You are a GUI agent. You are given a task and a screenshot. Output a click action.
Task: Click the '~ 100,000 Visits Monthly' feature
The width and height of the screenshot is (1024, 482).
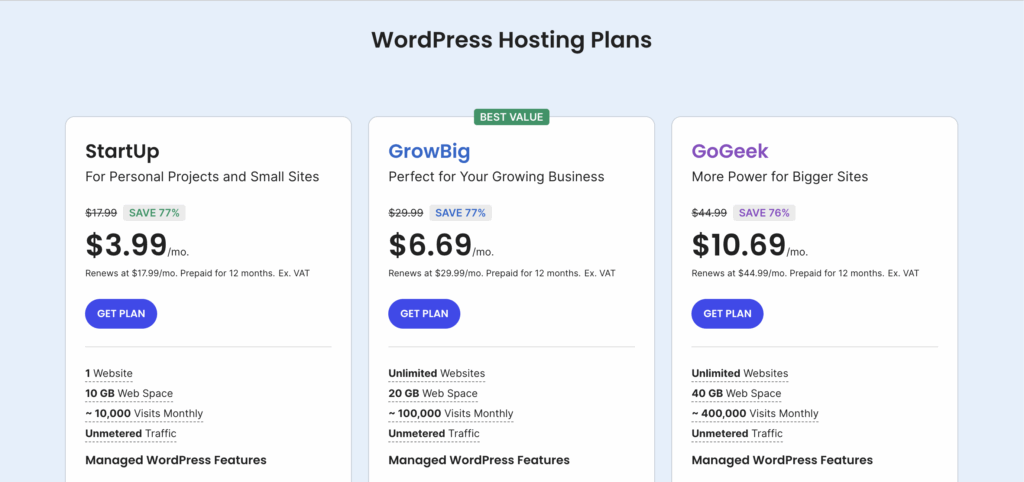click(x=450, y=413)
